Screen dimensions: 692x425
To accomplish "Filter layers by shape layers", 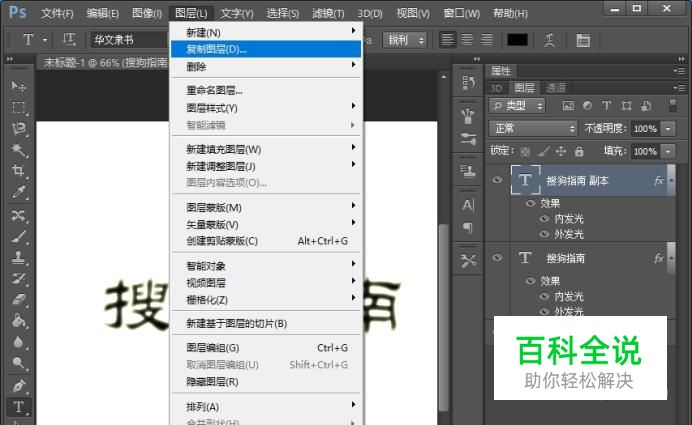I will (x=626, y=105).
